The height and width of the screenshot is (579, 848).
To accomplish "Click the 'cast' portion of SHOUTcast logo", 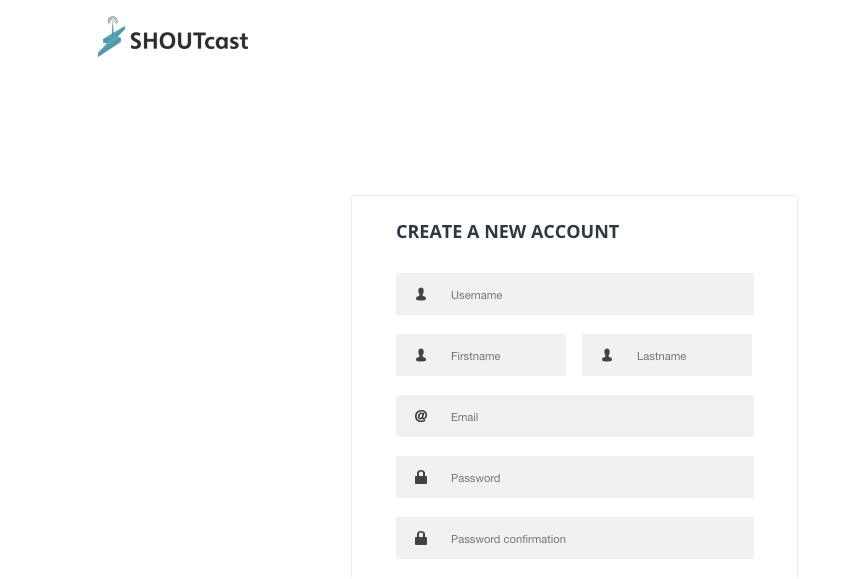I will tap(226, 42).
